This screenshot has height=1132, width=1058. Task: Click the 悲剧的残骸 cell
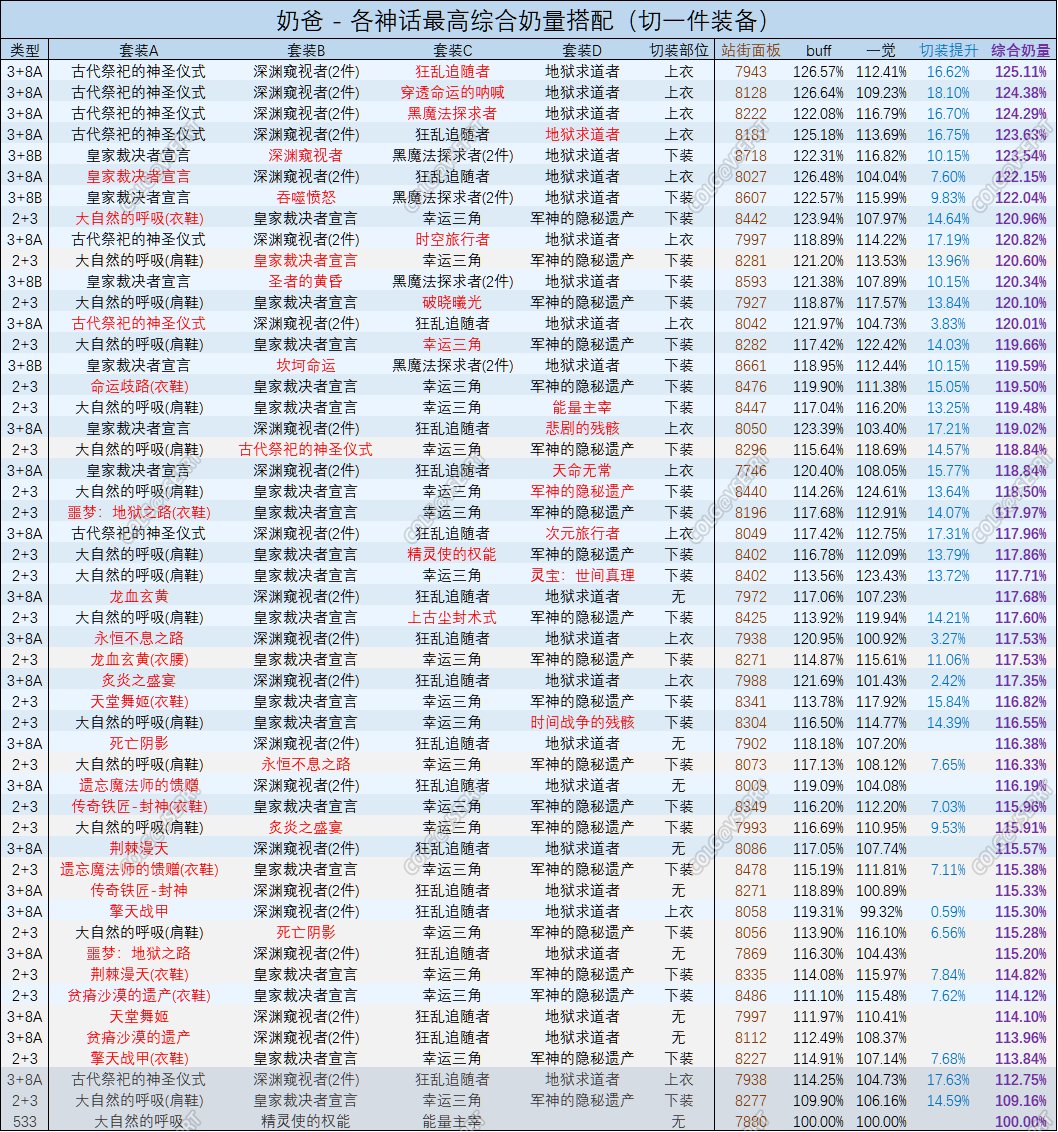click(x=584, y=428)
